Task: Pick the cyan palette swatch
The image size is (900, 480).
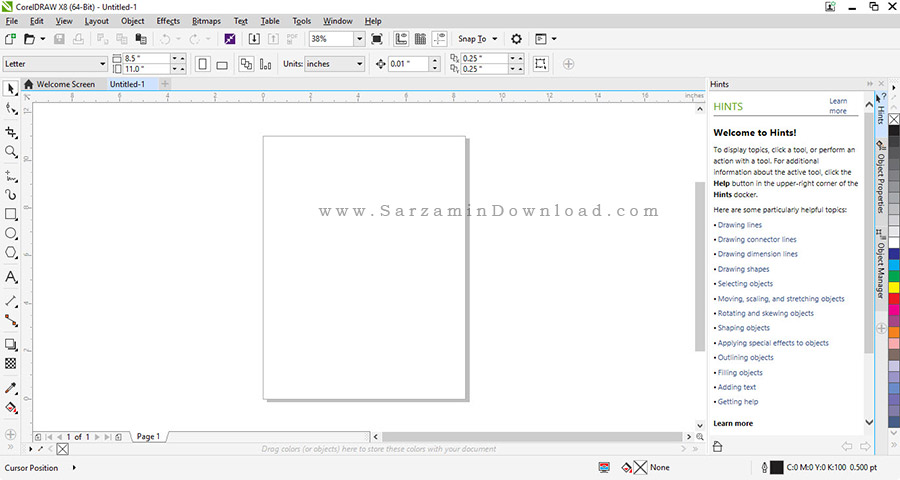Action: tap(894, 265)
